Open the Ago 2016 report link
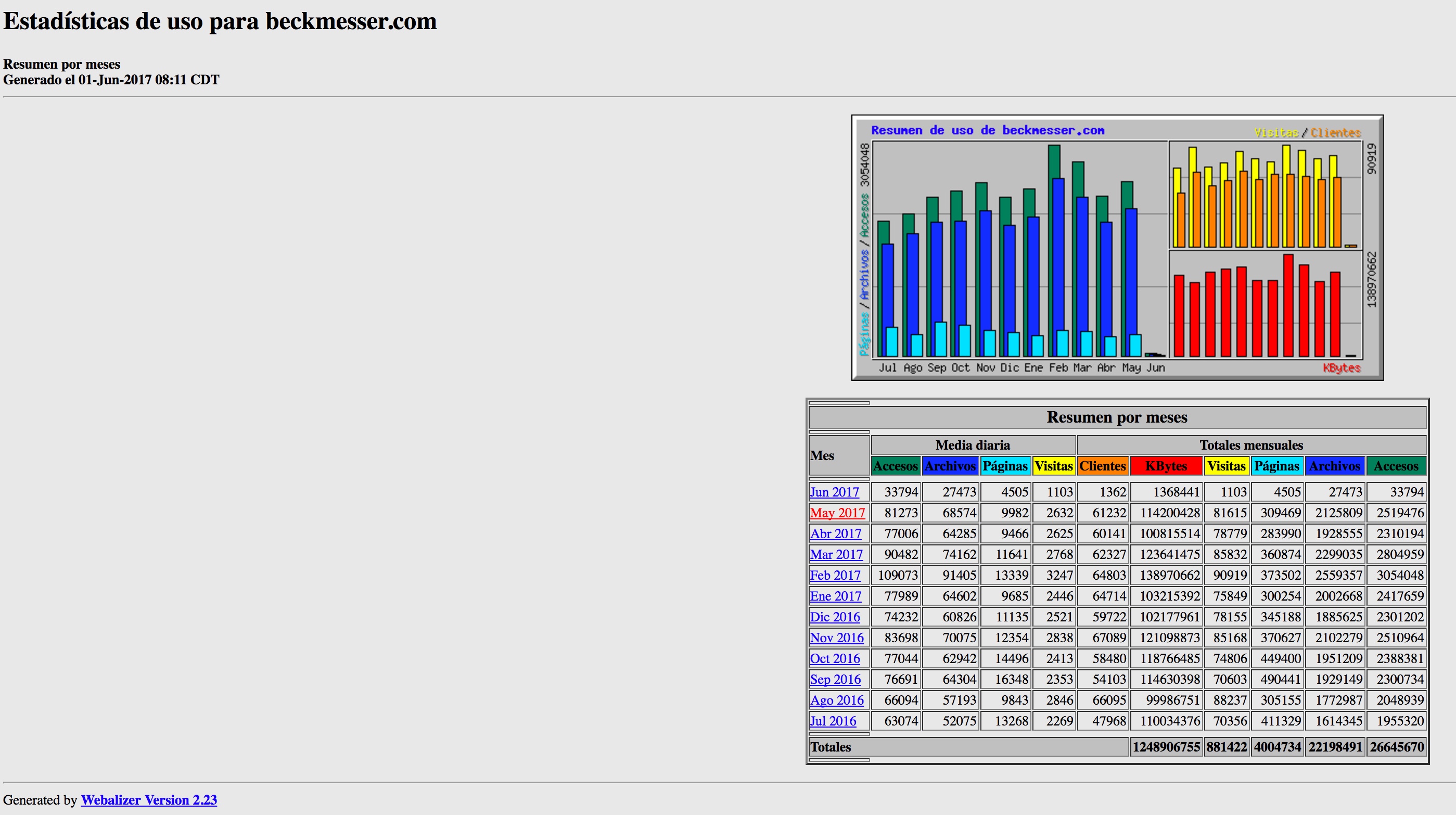Viewport: 1456px width, 815px height. 837,701
